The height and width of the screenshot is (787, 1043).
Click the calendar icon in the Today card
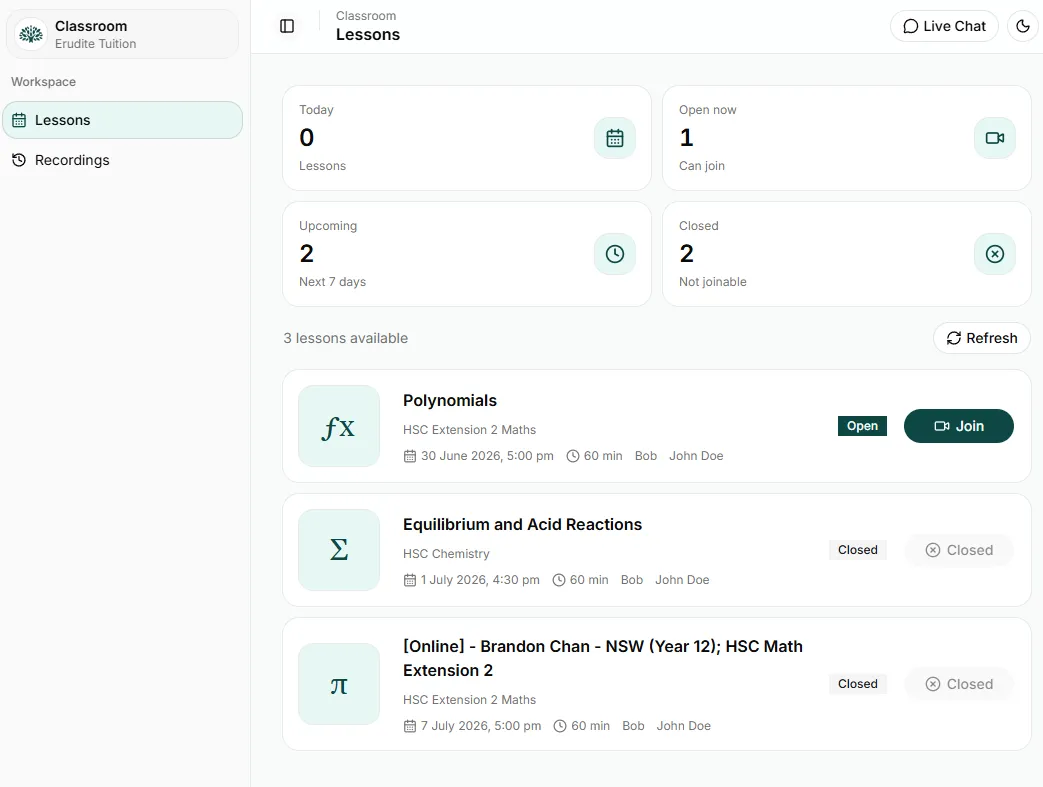click(615, 138)
